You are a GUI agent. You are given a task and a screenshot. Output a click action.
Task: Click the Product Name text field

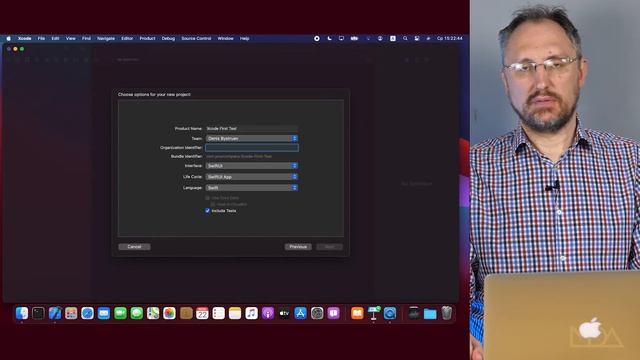coord(251,128)
